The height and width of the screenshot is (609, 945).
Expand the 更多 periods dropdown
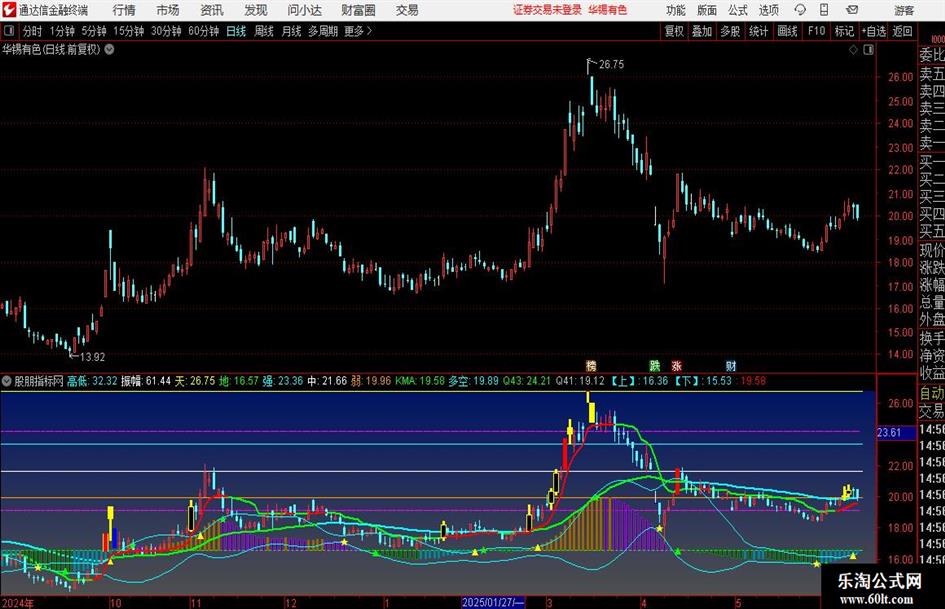tap(358, 31)
